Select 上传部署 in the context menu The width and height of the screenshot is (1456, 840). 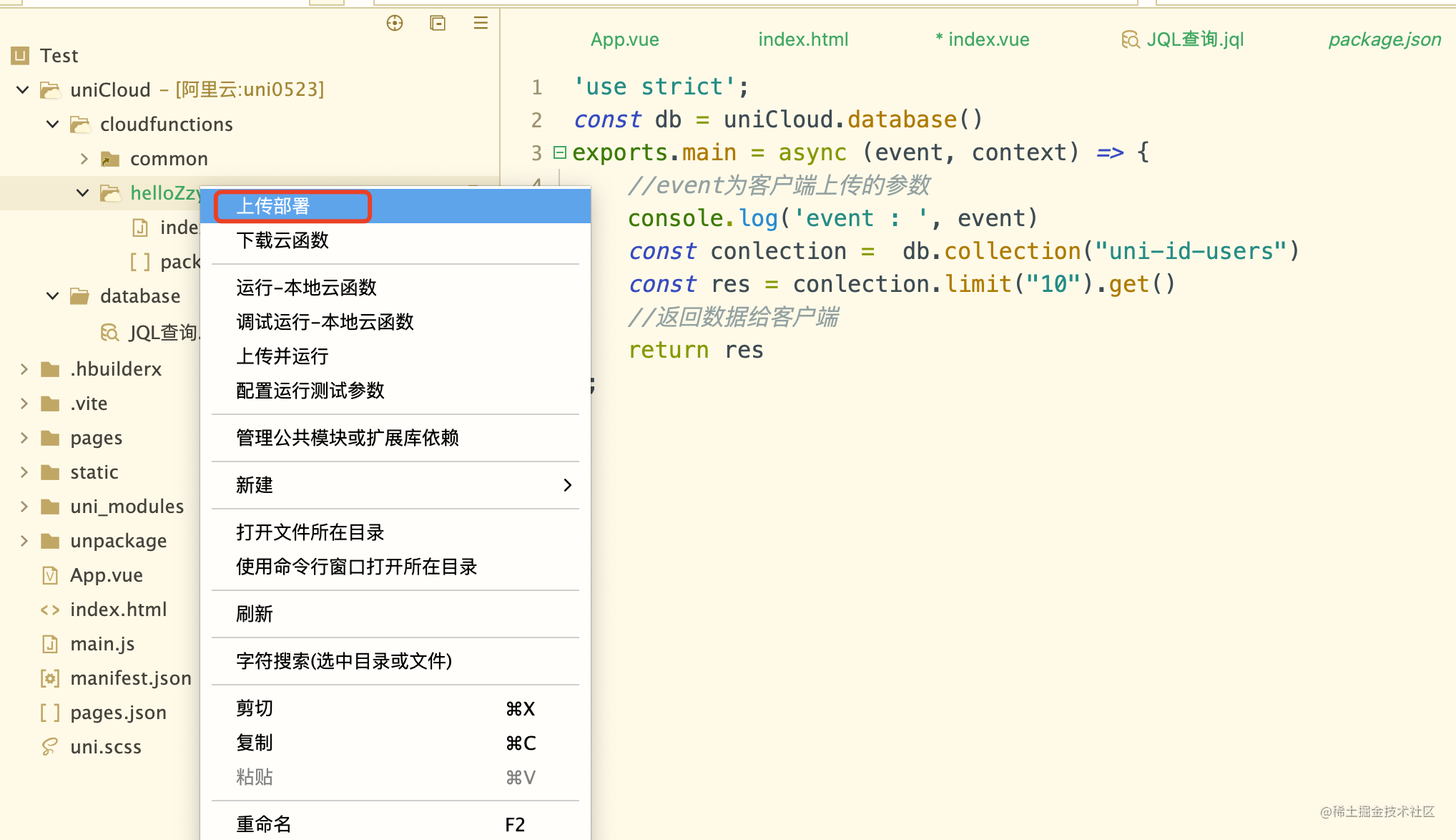tap(395, 206)
